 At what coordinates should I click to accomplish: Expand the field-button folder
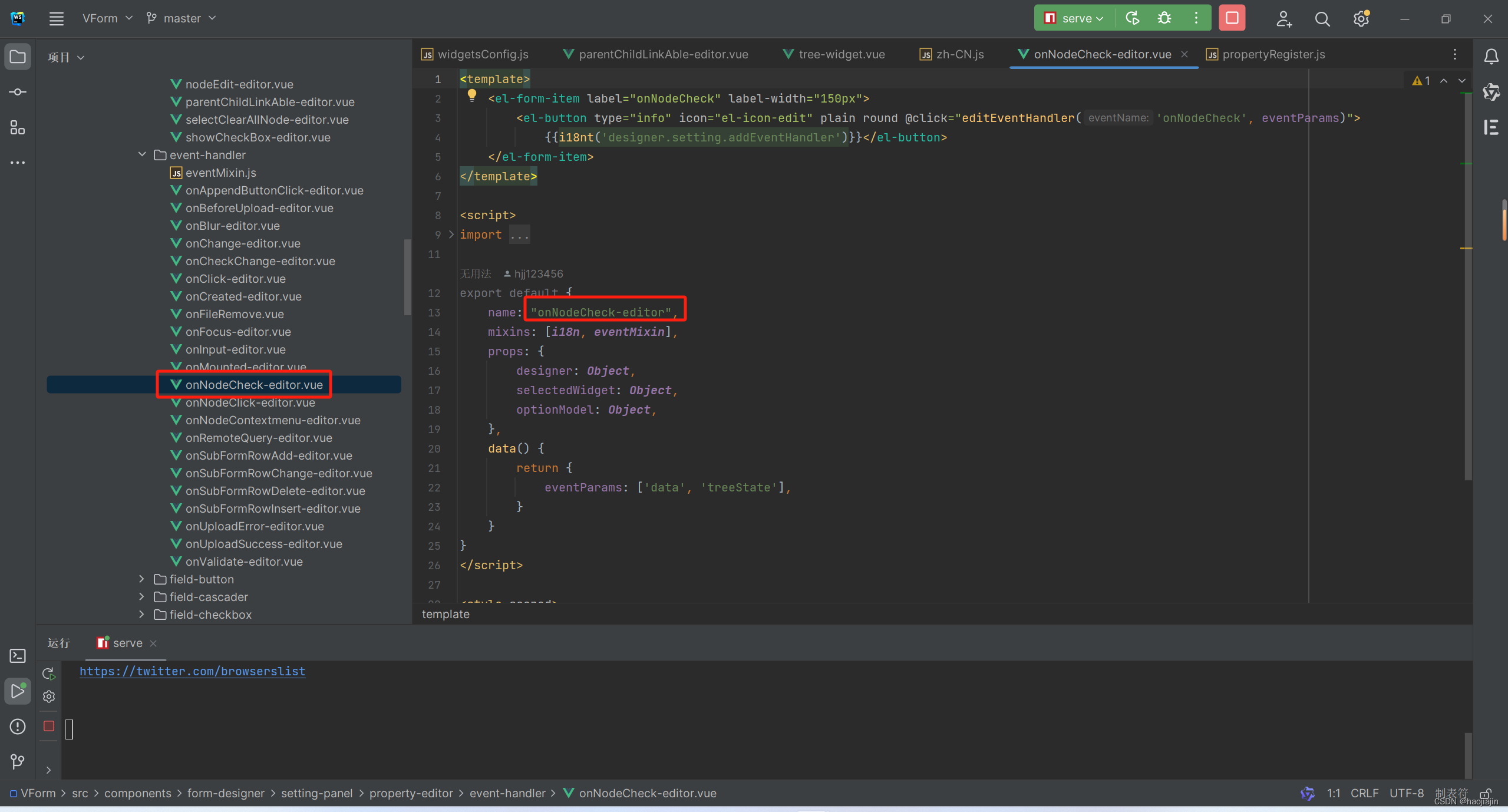click(142, 579)
